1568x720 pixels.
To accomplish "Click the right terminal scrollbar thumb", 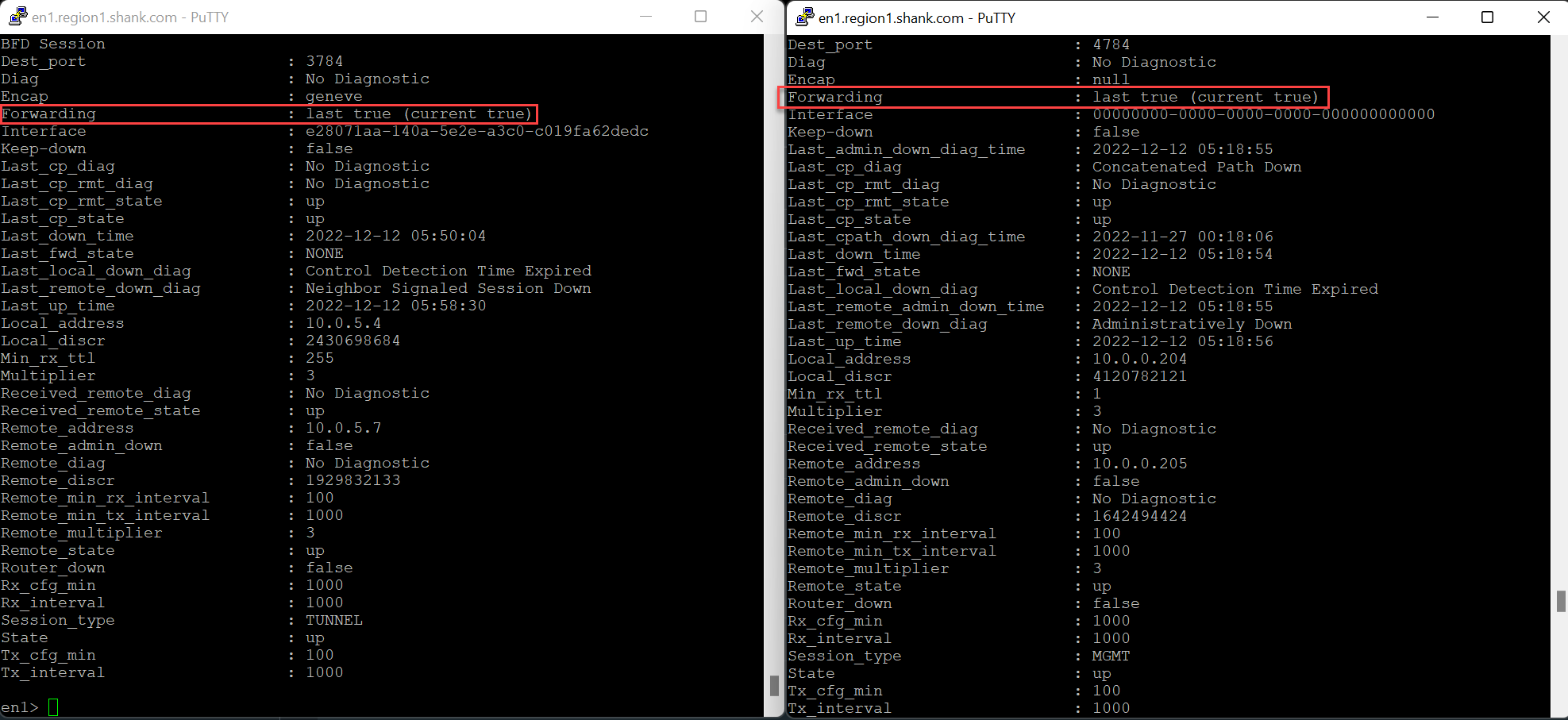I will [1561, 601].
